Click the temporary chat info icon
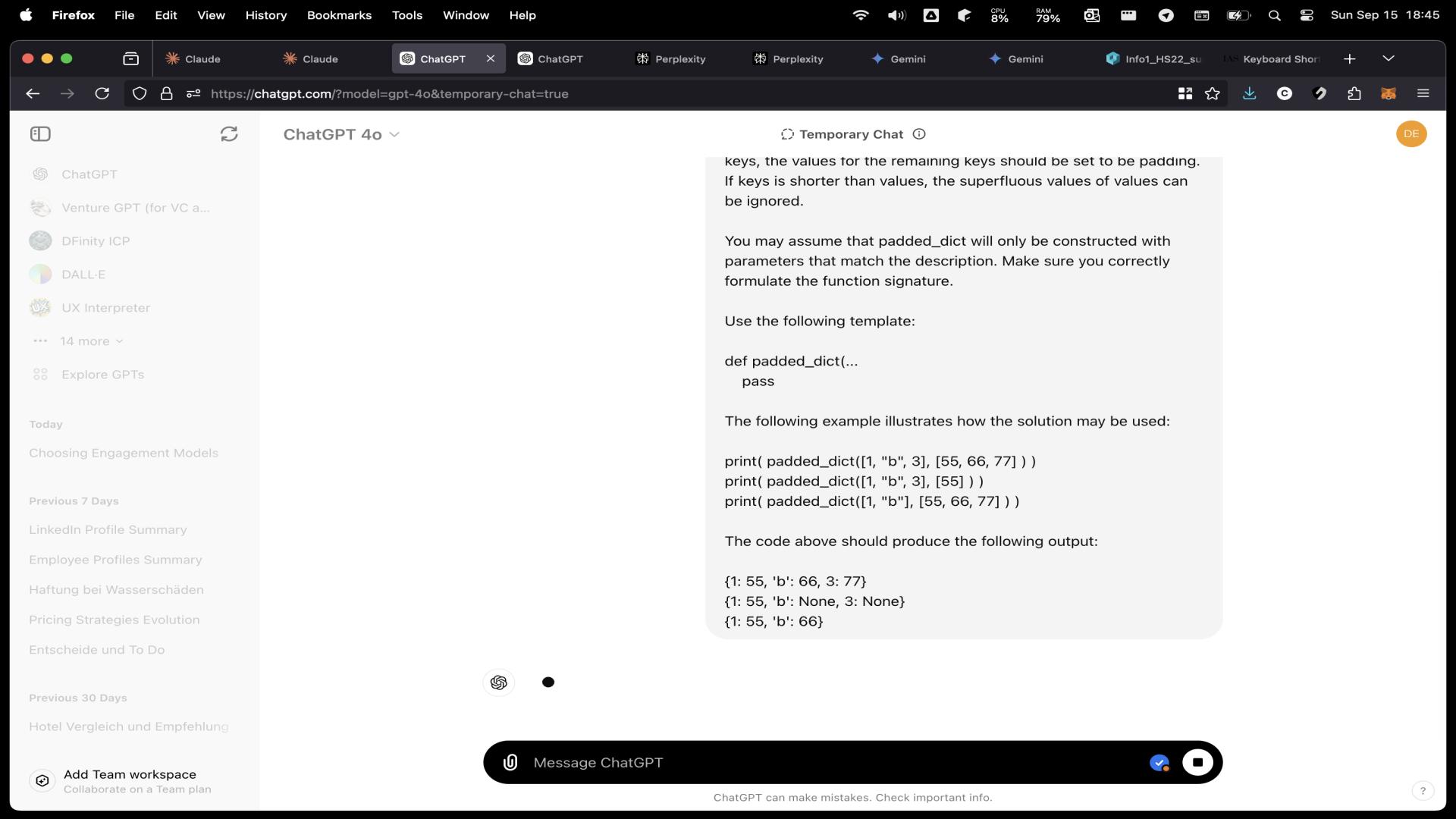This screenshot has width=1456, height=819. (918, 133)
